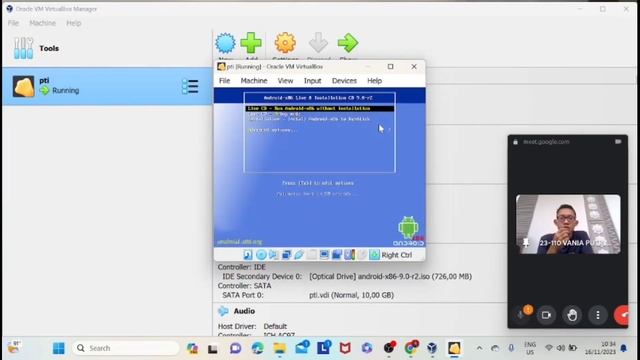Click the green Add machine plus icon
640x360 pixels.
pos(251,43)
